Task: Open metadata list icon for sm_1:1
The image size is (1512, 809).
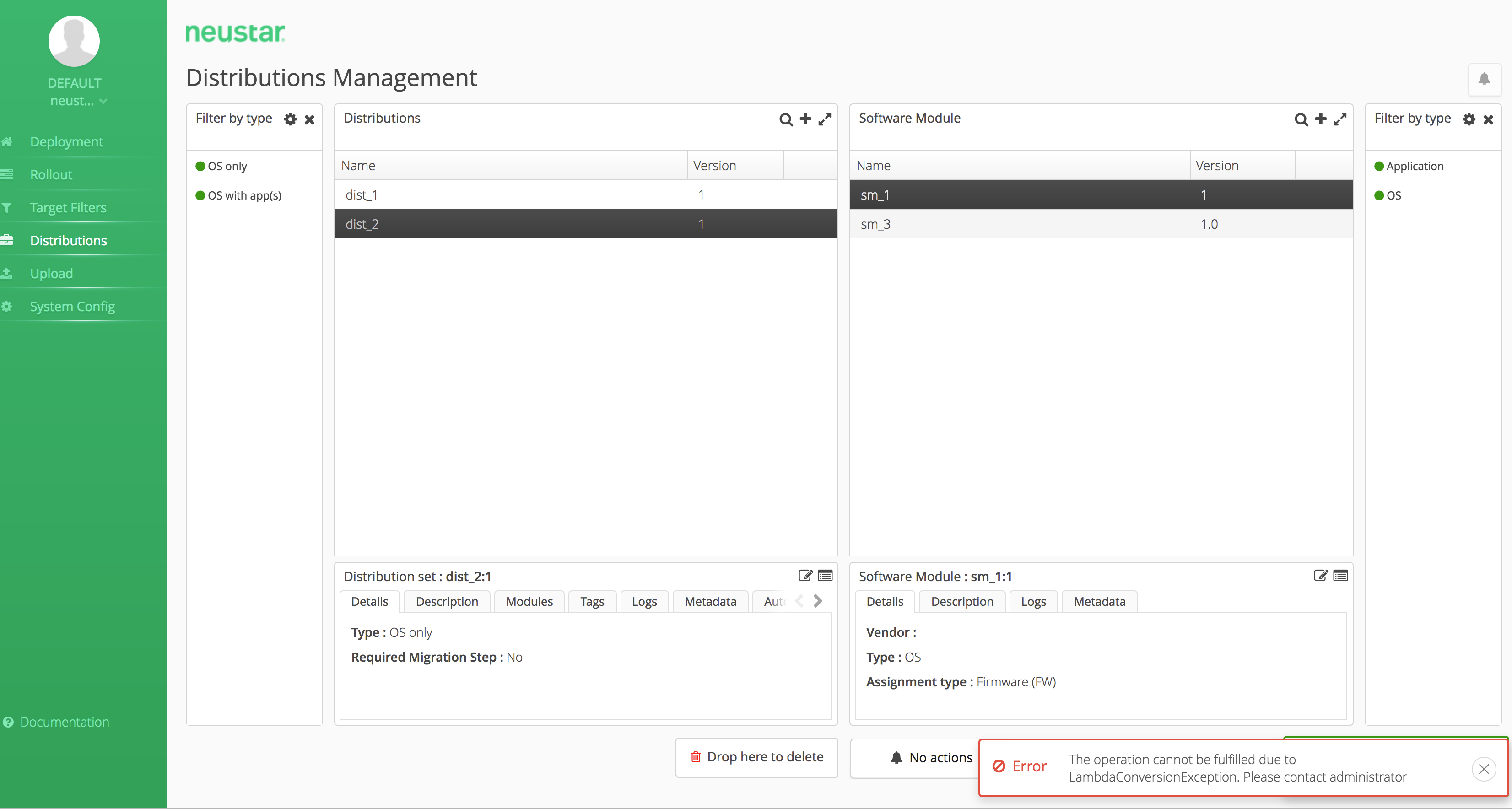Action: [x=1340, y=576]
